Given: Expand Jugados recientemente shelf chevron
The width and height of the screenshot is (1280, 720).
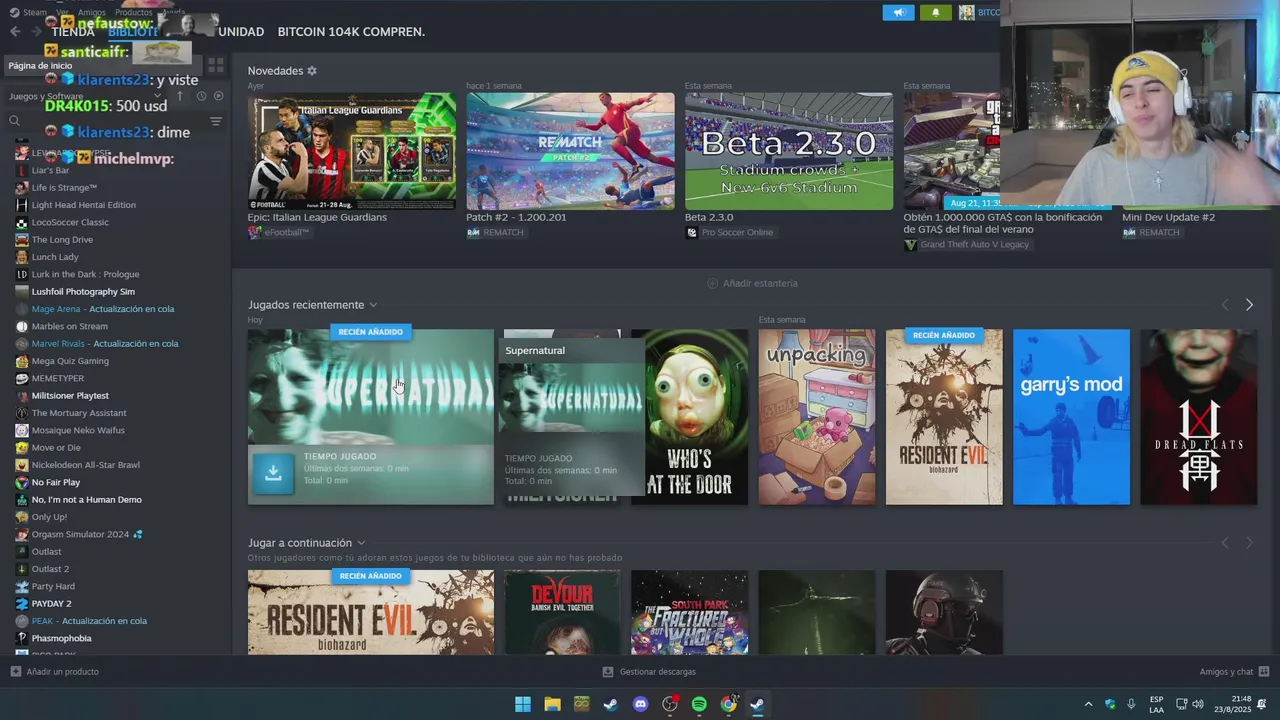Looking at the screenshot, I should pos(373,305).
